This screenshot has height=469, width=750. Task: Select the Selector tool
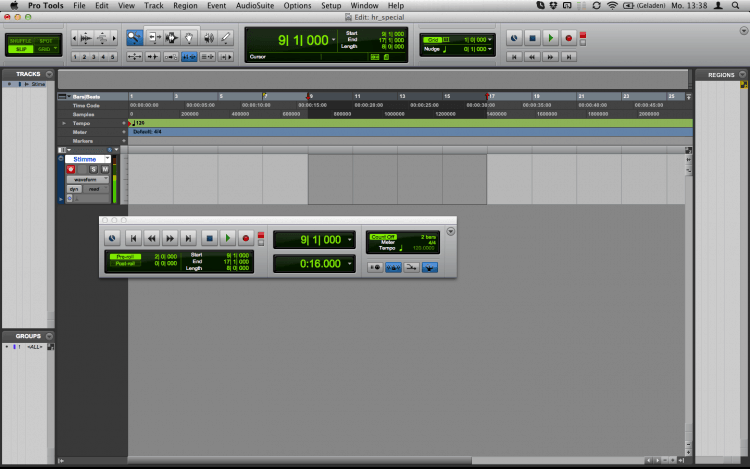click(172, 38)
